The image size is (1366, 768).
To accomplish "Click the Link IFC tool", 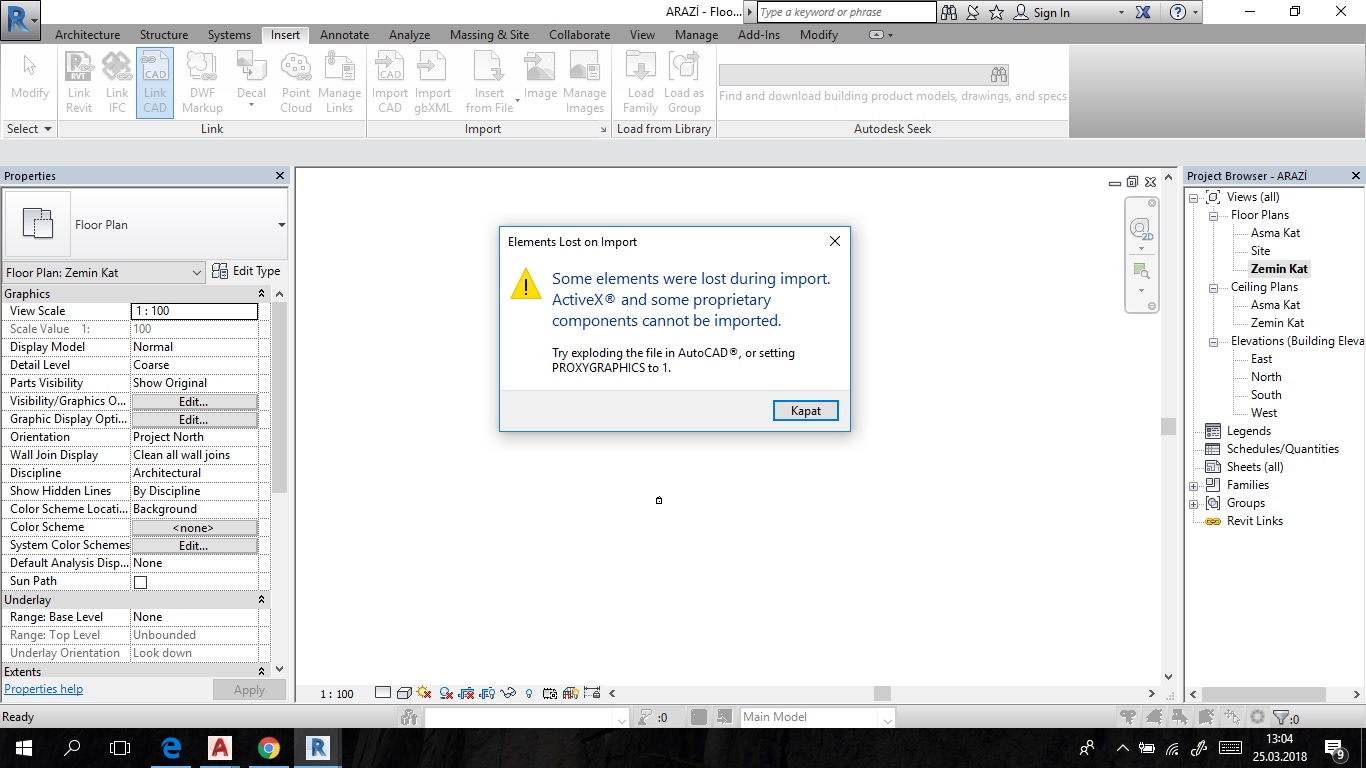I will click(117, 82).
